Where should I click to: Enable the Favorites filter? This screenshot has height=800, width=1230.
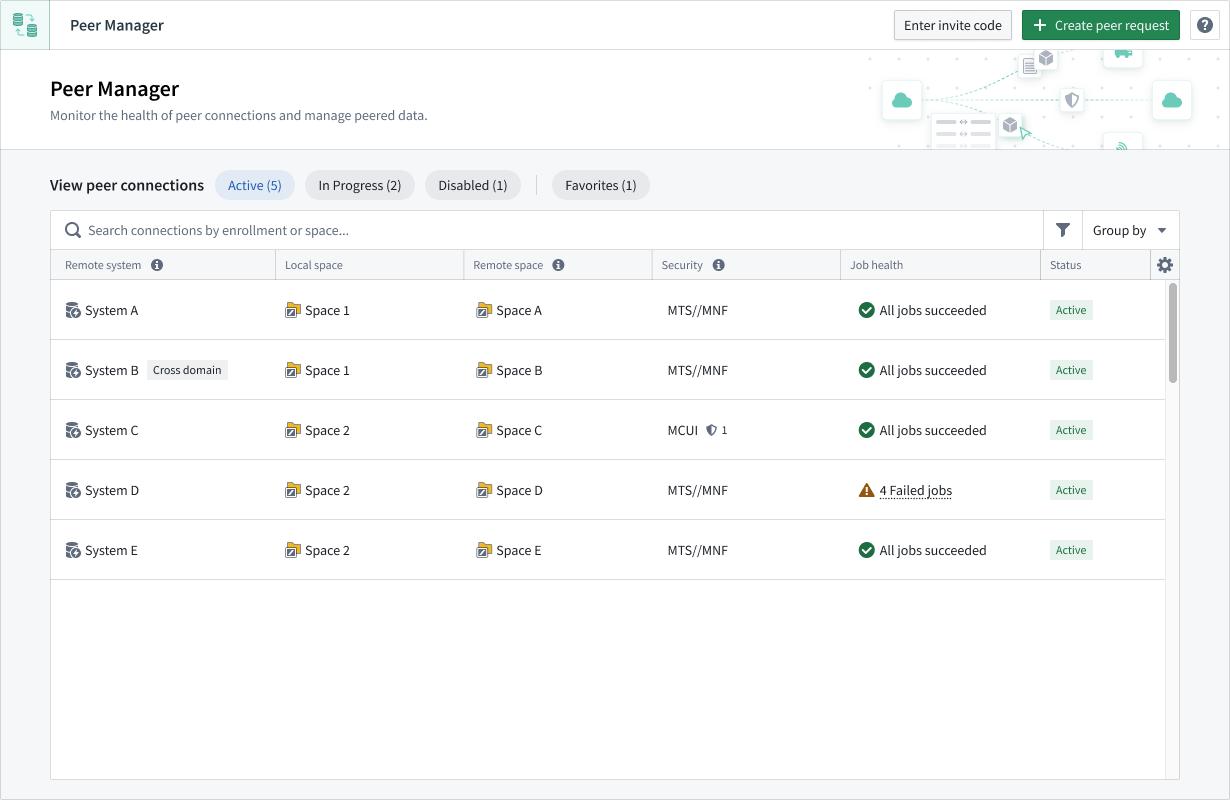600,185
